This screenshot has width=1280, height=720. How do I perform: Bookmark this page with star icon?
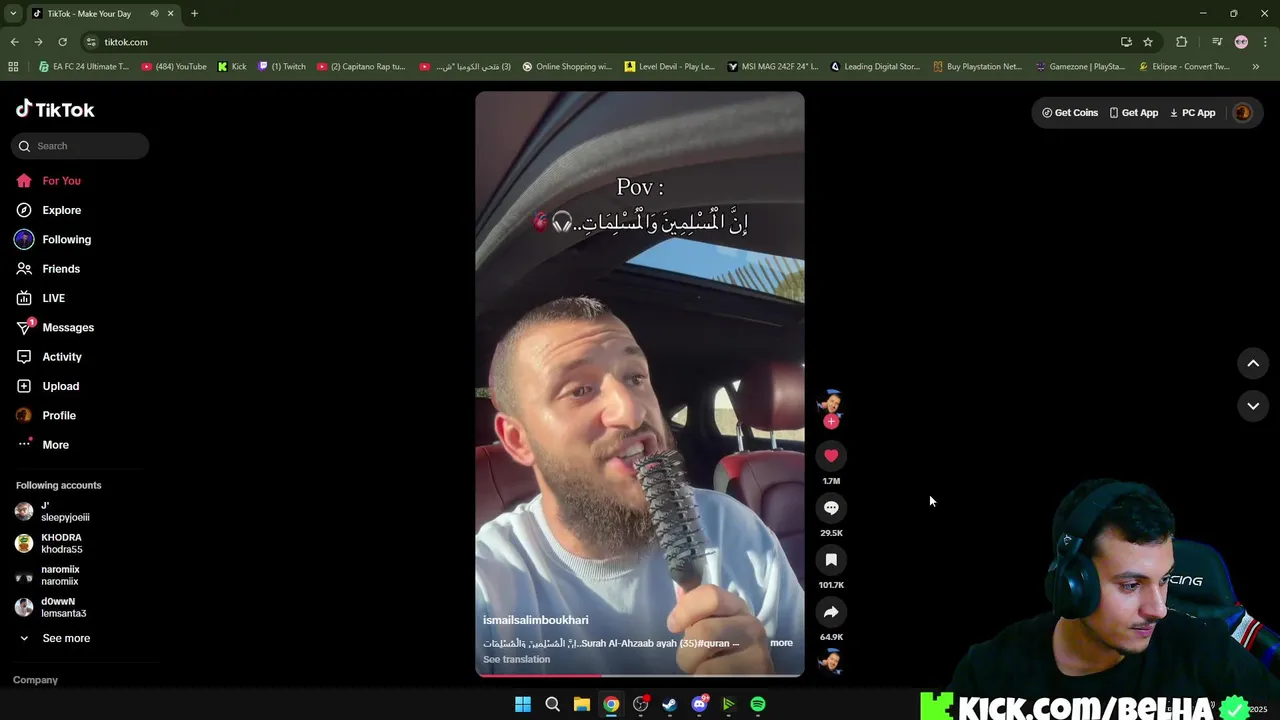point(1148,42)
